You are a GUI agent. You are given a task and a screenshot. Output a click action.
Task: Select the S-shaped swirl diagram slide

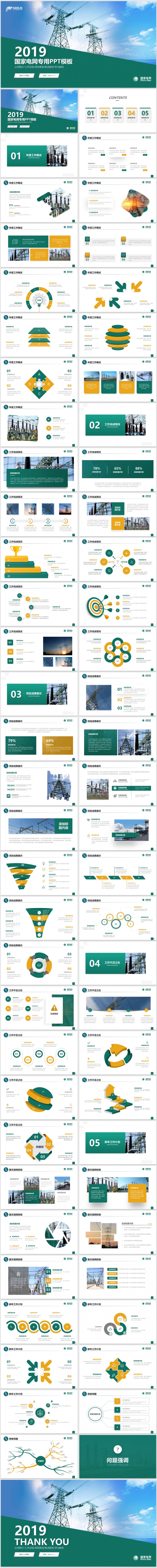click(117, 1322)
